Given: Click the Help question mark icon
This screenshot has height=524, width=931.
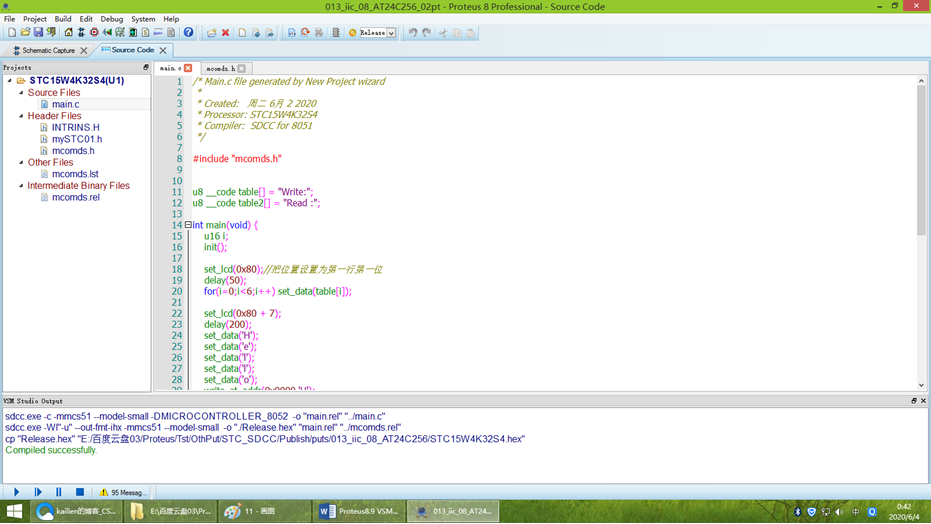Looking at the screenshot, I should [x=188, y=33].
